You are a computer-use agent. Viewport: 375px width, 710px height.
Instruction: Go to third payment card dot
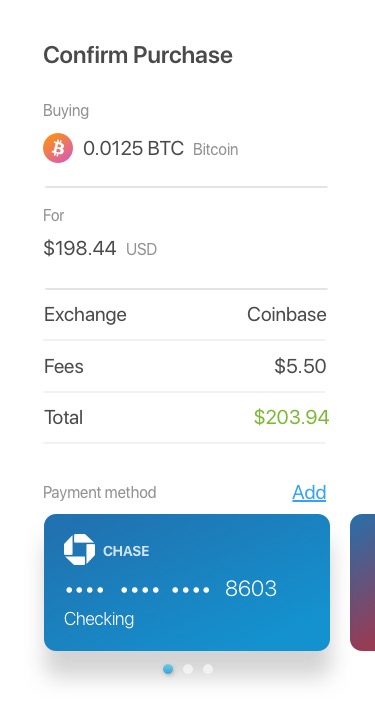[x=208, y=669]
